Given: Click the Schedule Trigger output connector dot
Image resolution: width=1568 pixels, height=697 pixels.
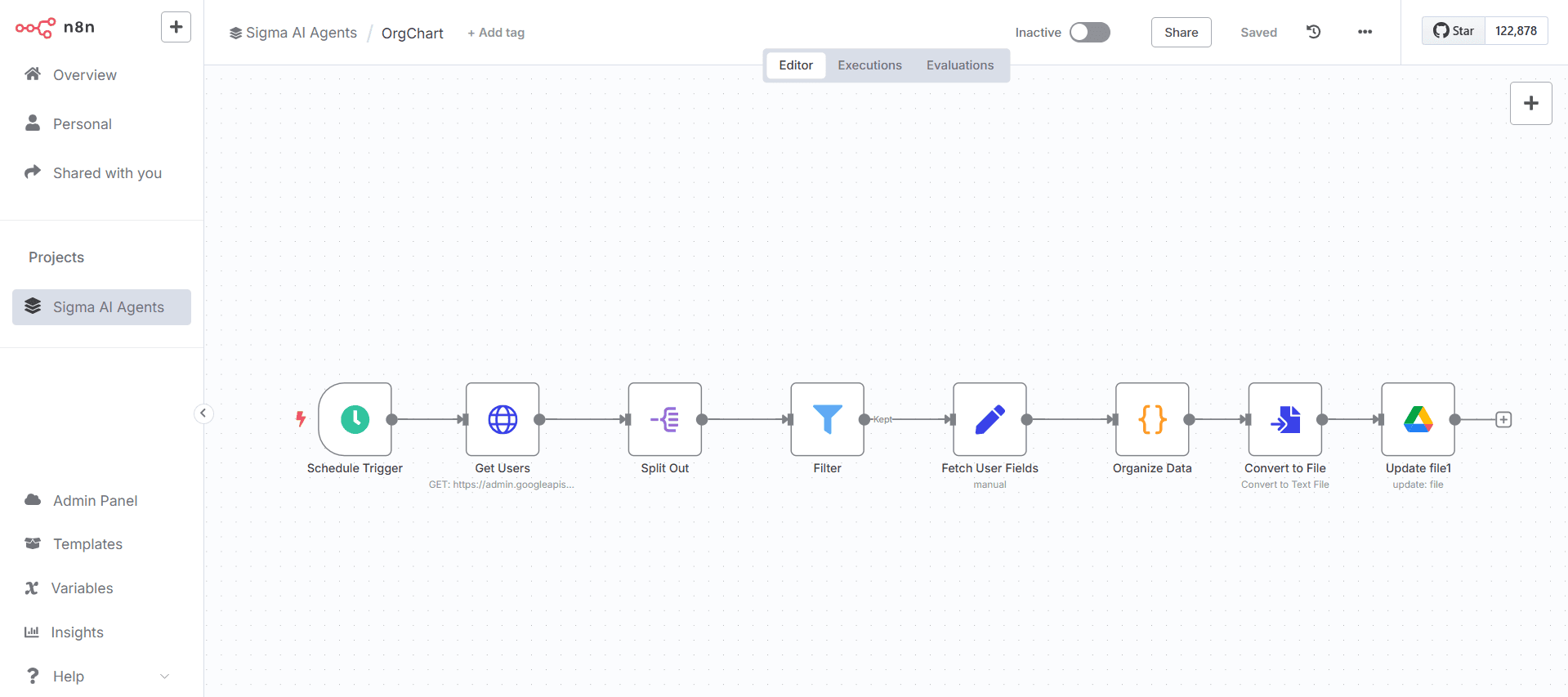Looking at the screenshot, I should (391, 419).
